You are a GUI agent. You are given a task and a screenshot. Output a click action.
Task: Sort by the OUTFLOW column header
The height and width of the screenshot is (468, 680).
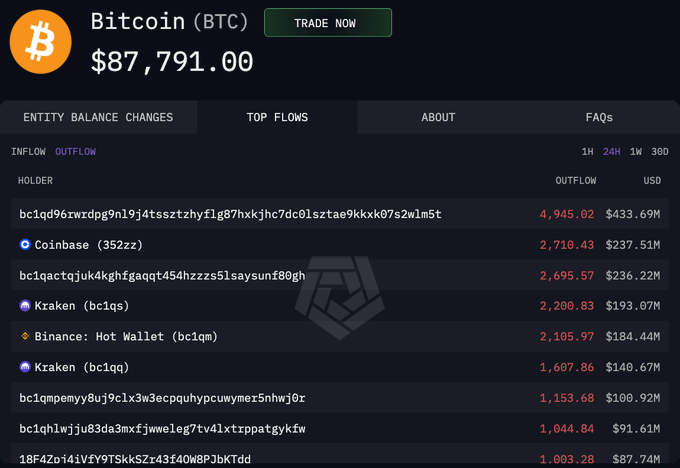pyautogui.click(x=575, y=181)
